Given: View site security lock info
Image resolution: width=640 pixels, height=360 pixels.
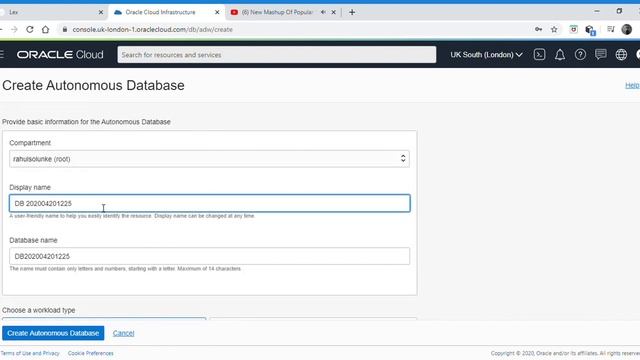Looking at the screenshot, I should coord(64,29).
